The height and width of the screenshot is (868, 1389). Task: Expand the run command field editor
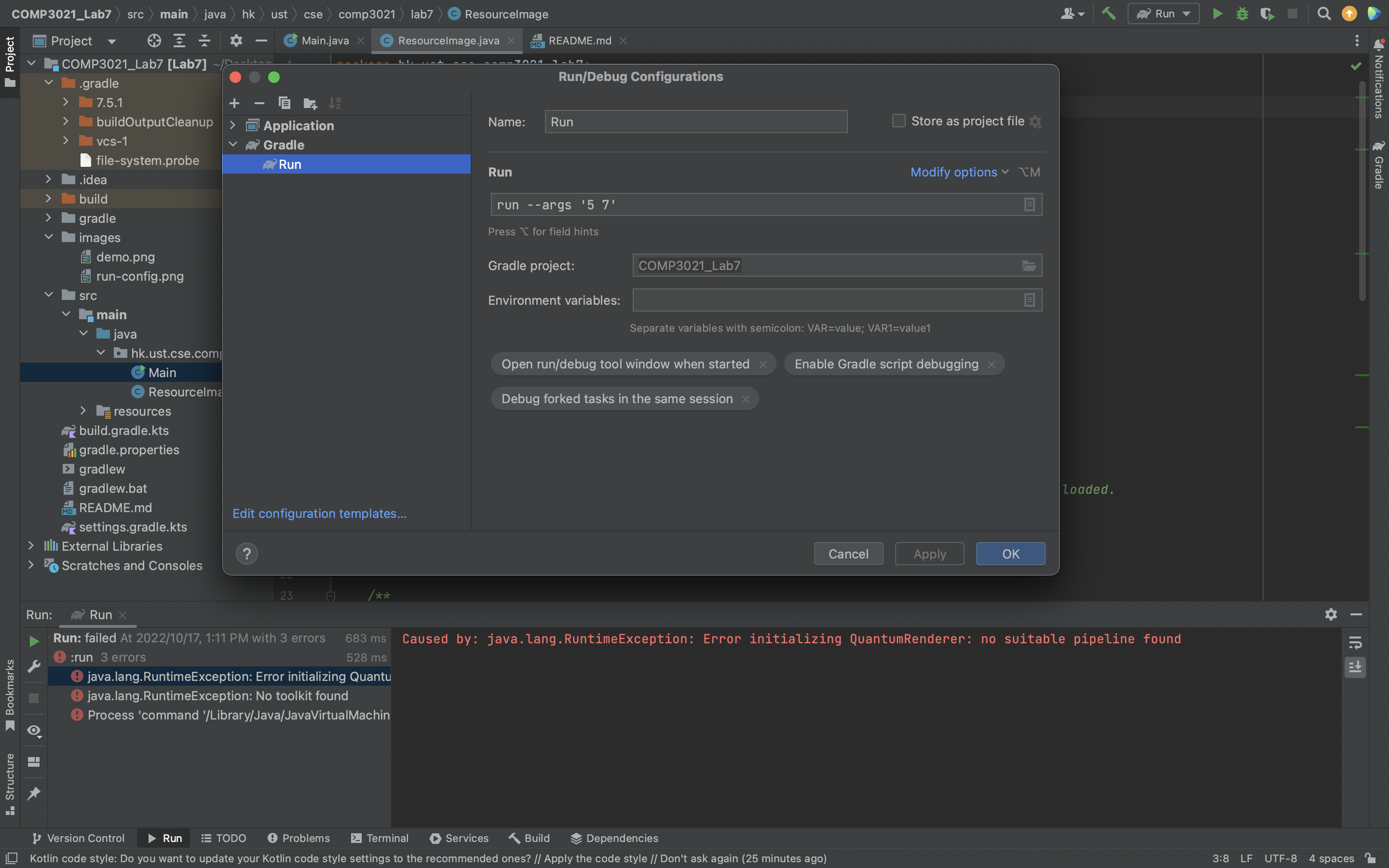[1029, 204]
